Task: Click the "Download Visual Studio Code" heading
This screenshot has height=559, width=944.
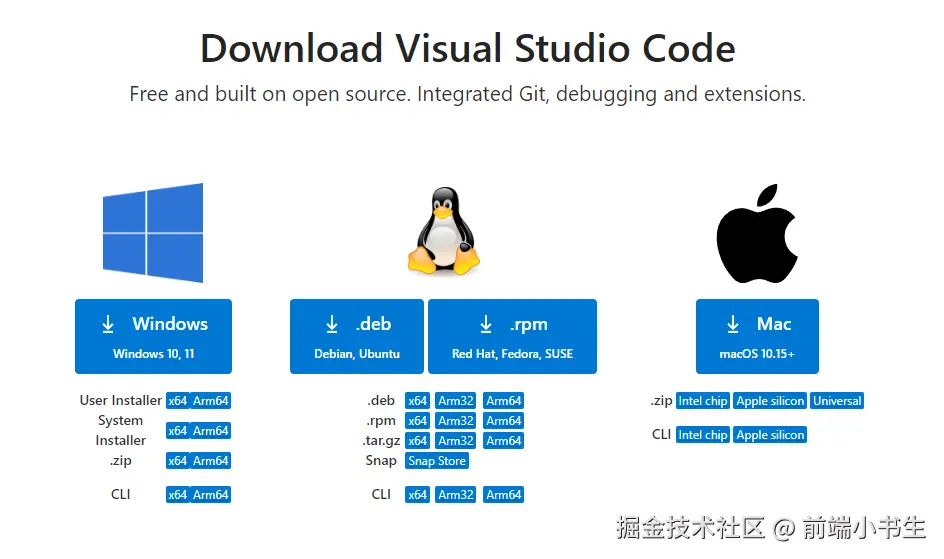Action: 468,48
